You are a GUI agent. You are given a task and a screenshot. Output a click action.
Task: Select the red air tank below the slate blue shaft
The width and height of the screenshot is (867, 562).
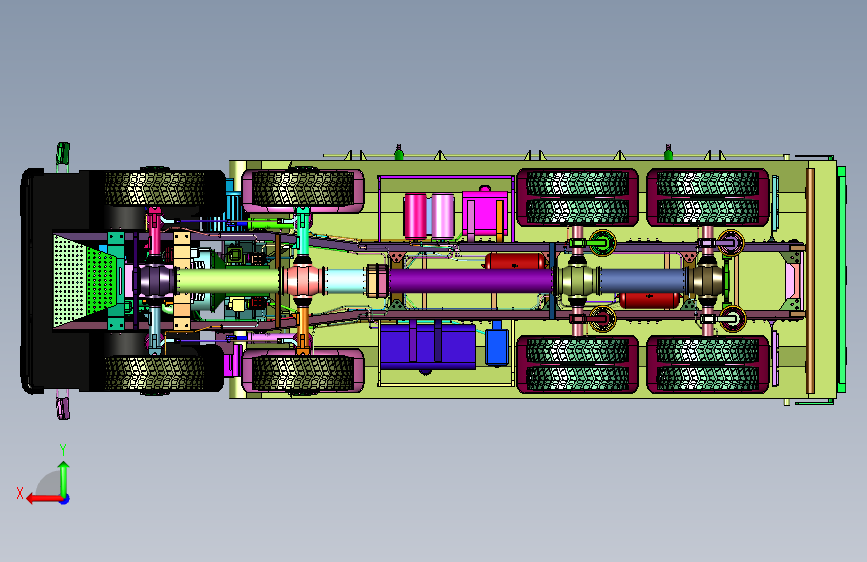649,300
